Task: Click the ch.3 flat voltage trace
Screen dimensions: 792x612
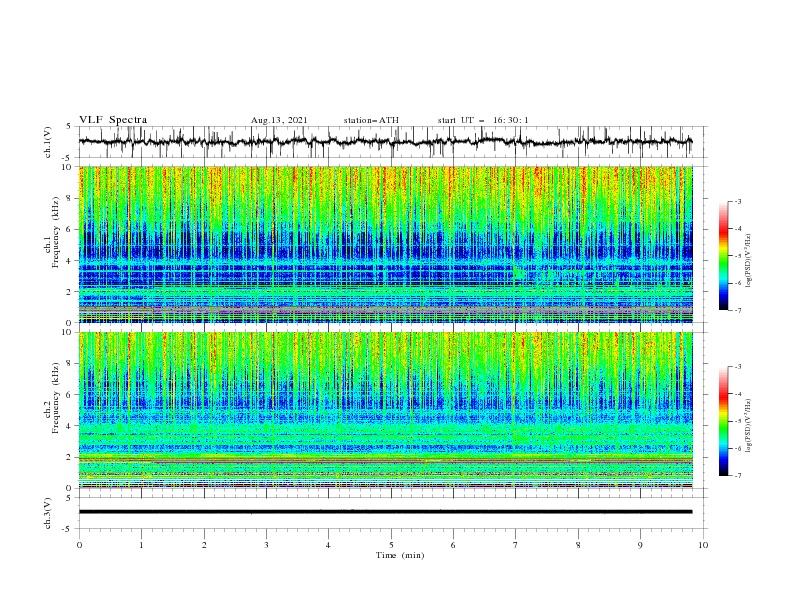Action: click(x=385, y=512)
